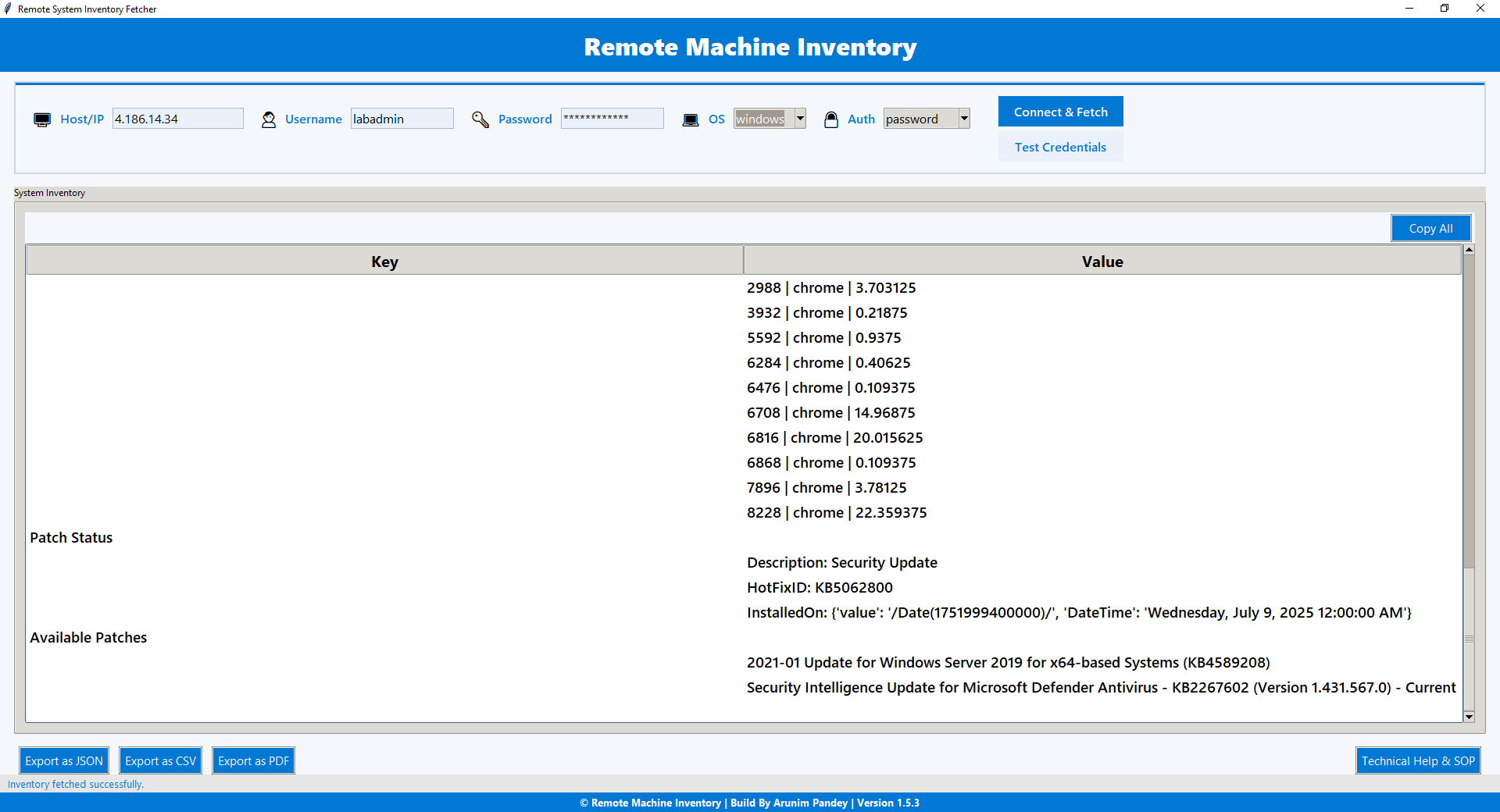Export inventory as JSON
1500x812 pixels.
tap(63, 760)
